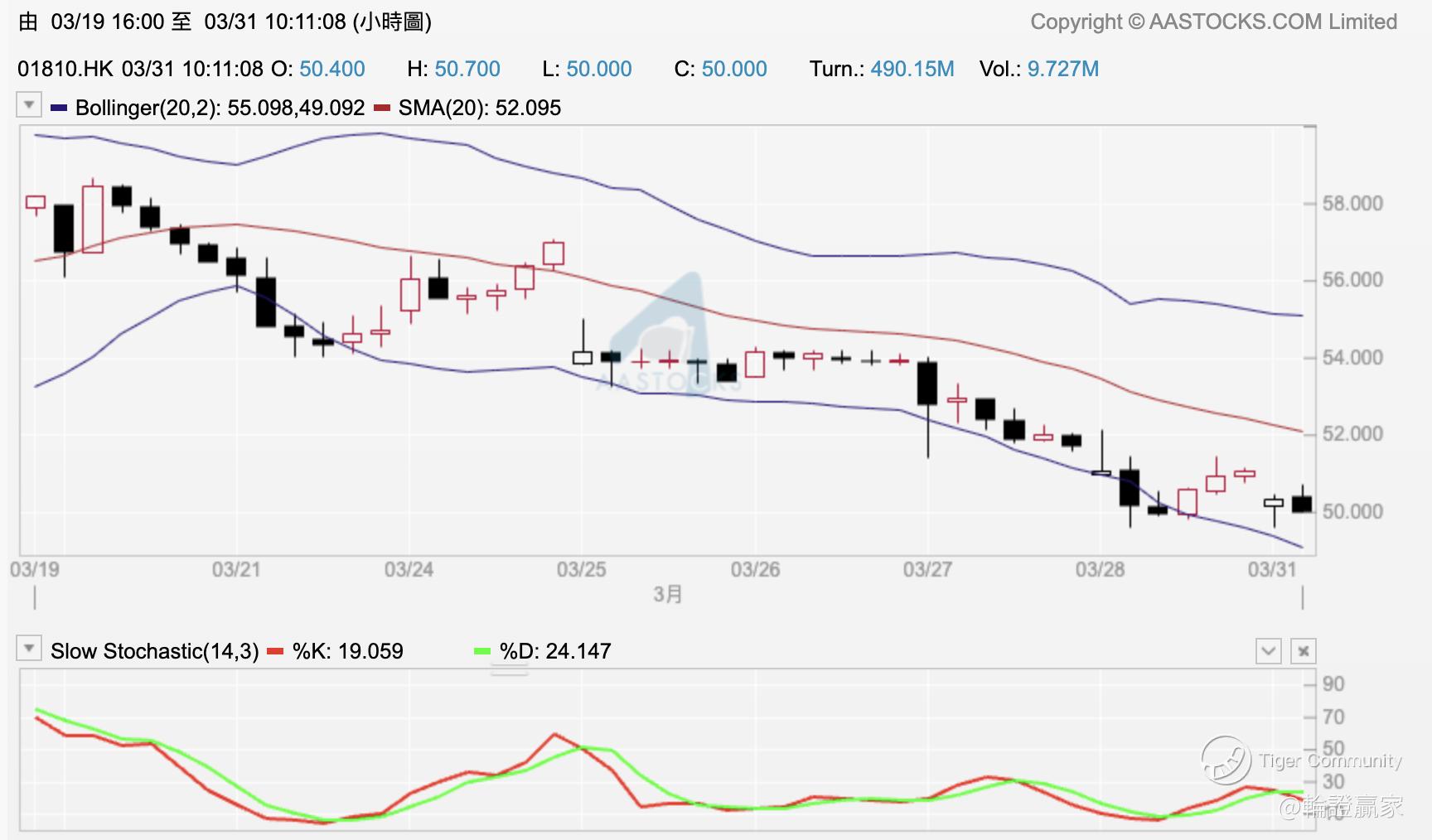Click the 03/21 date axis label
Viewport: 1432px width, 840px height.
pyautogui.click(x=236, y=570)
